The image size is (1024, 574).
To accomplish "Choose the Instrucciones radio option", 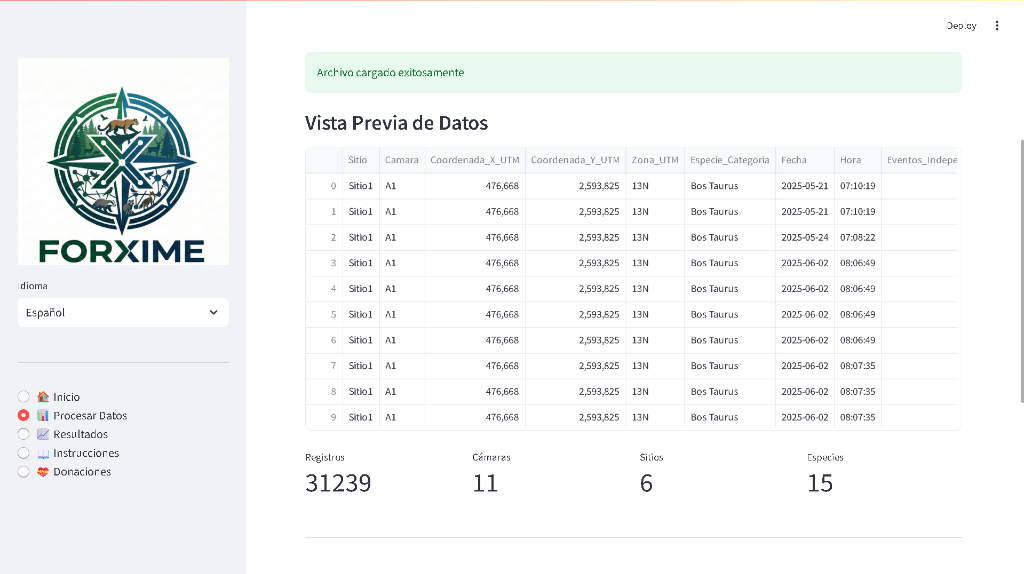I will point(24,453).
